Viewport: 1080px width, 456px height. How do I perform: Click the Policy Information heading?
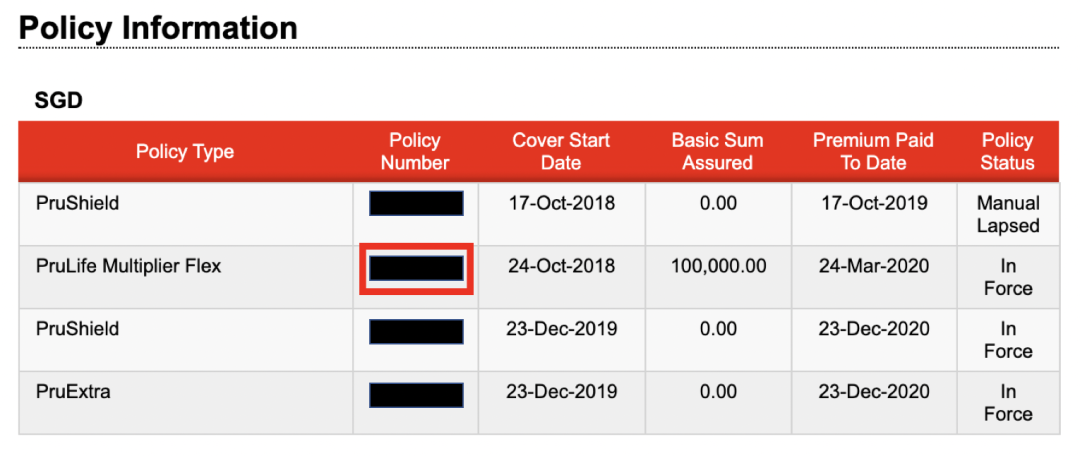[158, 28]
